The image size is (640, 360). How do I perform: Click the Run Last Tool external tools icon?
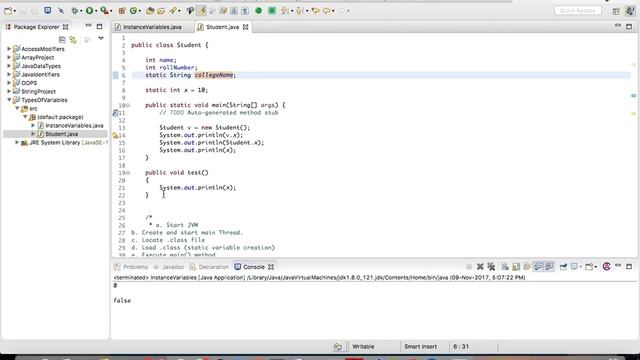pos(104,11)
